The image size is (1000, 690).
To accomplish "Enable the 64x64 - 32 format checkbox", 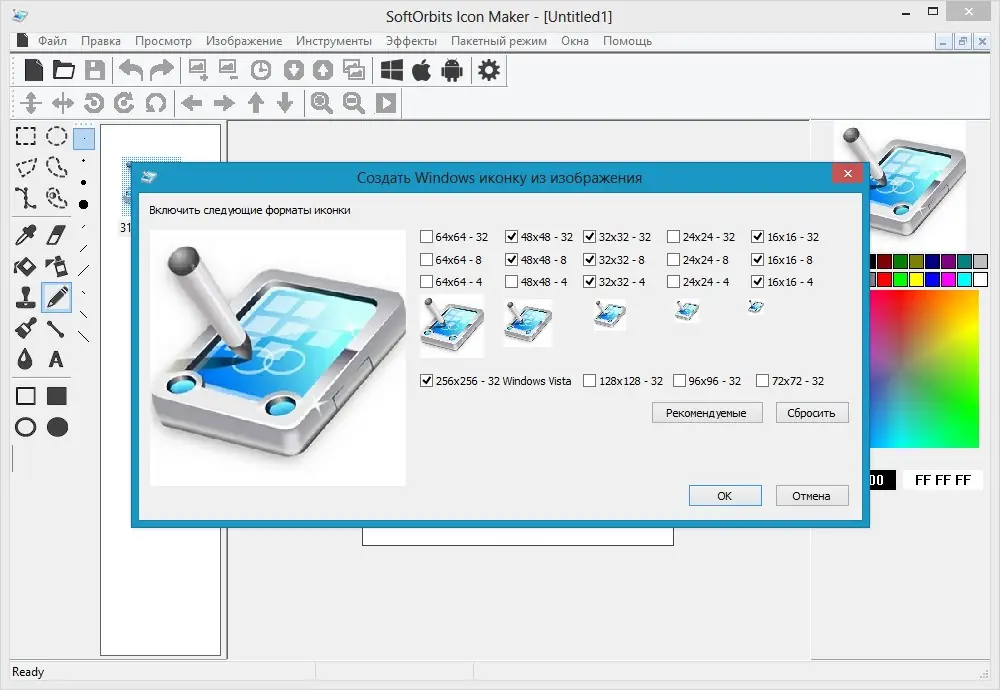I will 427,237.
